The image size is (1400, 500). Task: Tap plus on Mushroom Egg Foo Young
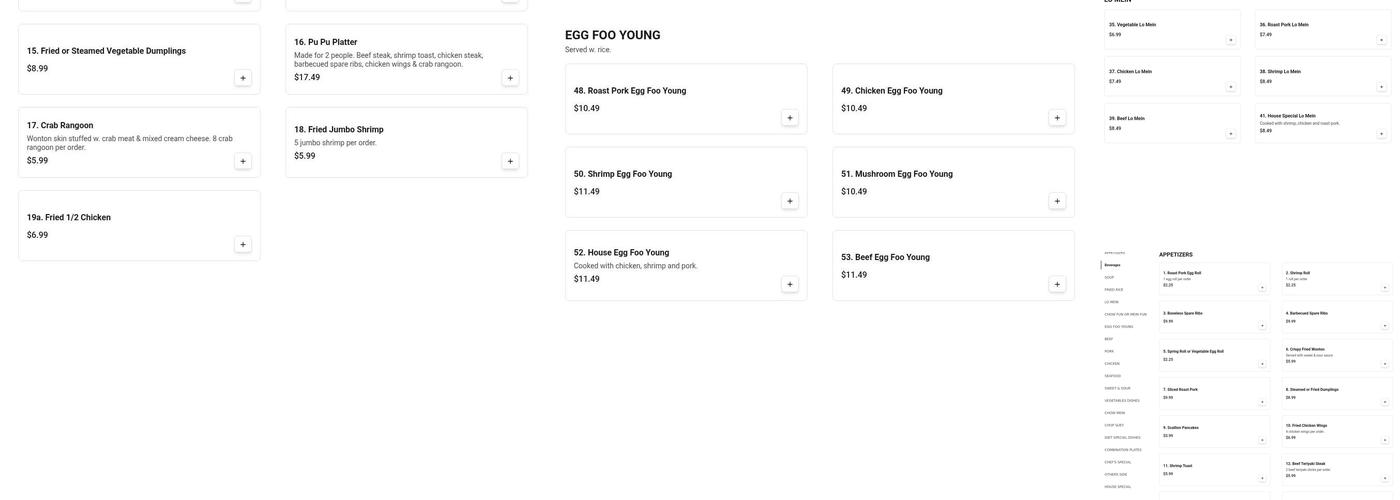[x=1057, y=201]
